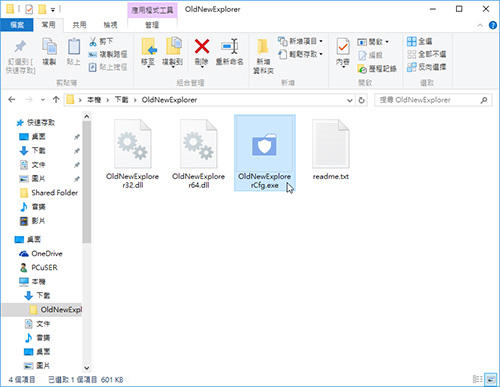Image resolution: width=500 pixels, height=387 pixels.
Task: Click Select none in ribbon
Action: [x=426, y=54]
